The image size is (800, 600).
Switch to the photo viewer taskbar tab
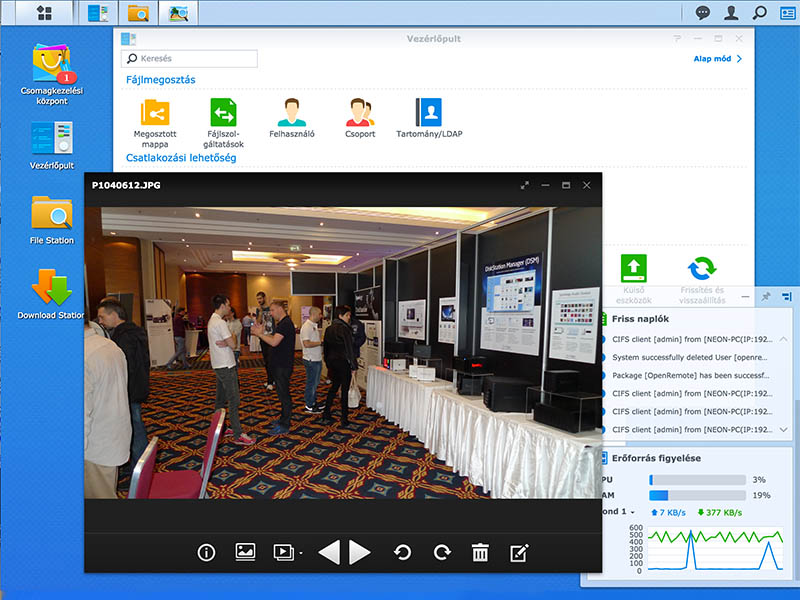point(178,13)
